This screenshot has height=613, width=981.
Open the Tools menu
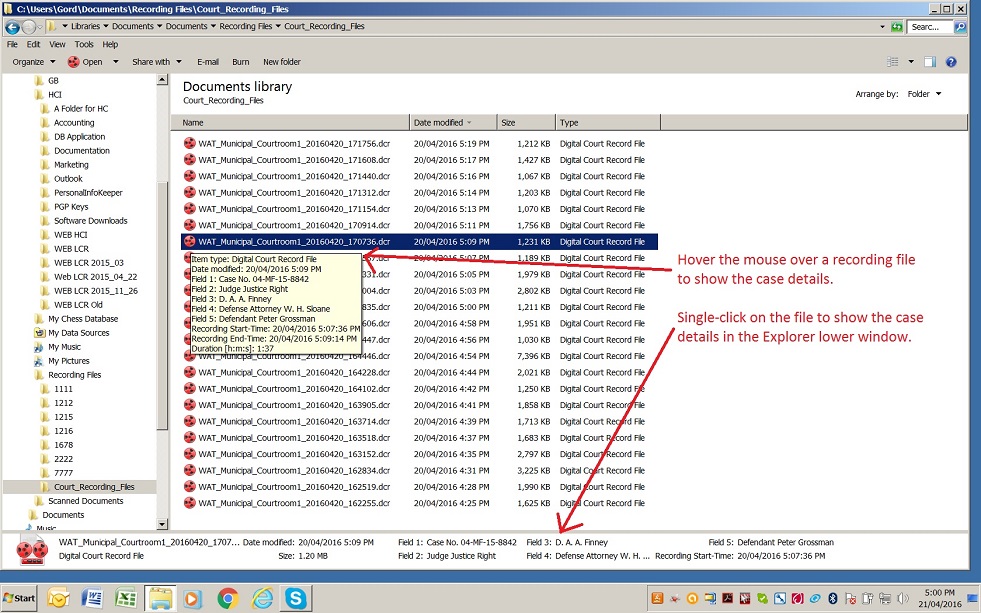click(84, 44)
